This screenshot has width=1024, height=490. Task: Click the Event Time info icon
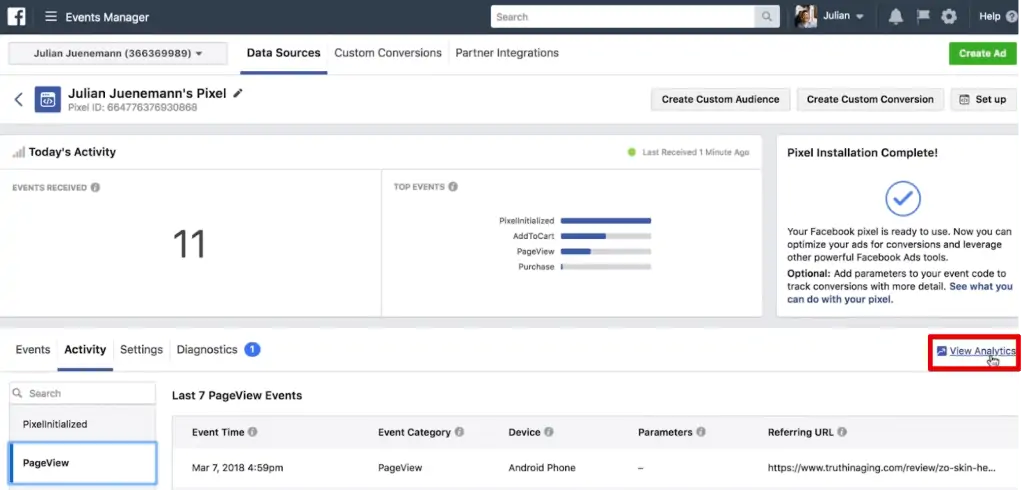pyautogui.click(x=253, y=432)
